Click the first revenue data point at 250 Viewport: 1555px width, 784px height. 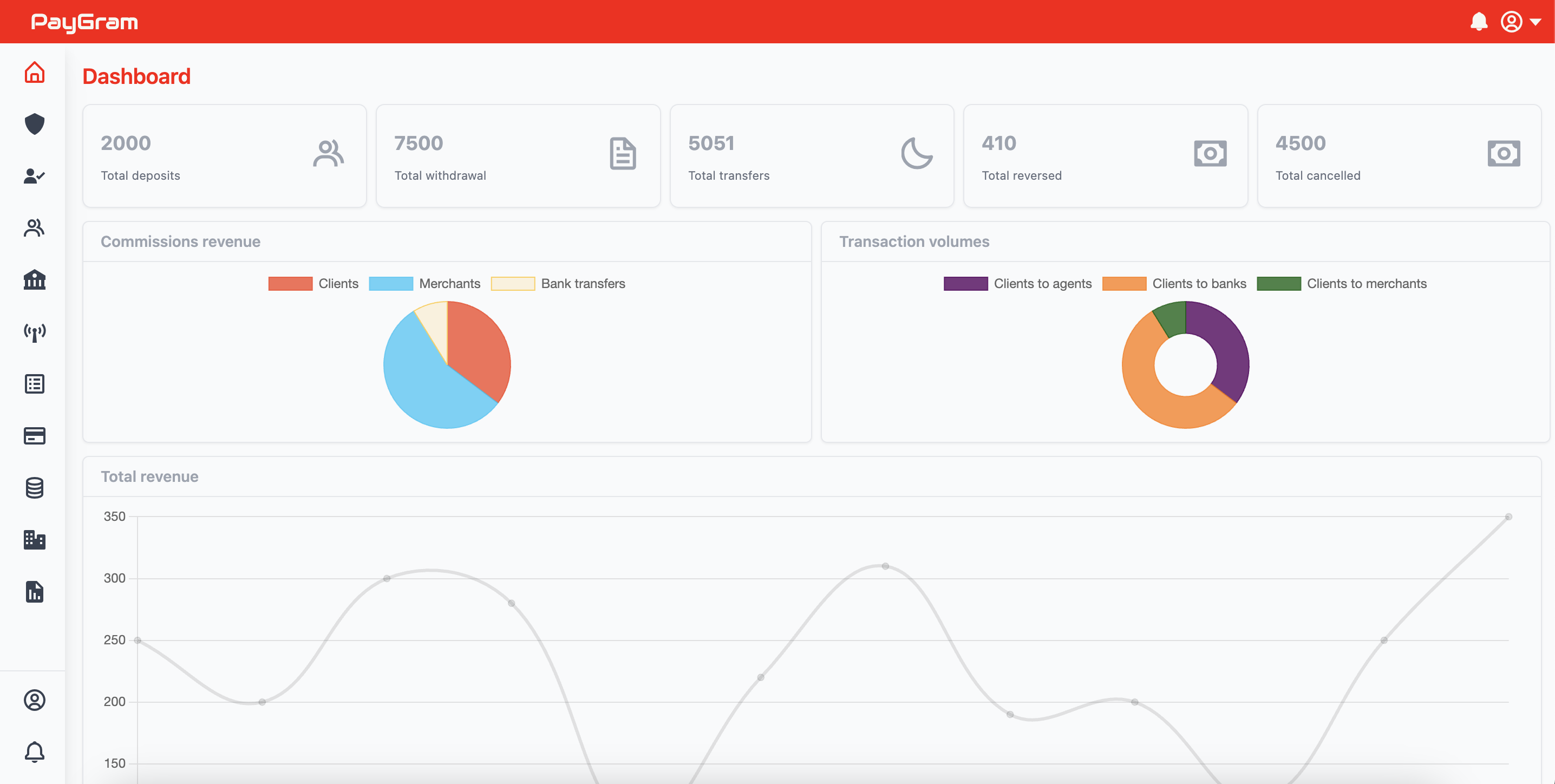tap(138, 641)
